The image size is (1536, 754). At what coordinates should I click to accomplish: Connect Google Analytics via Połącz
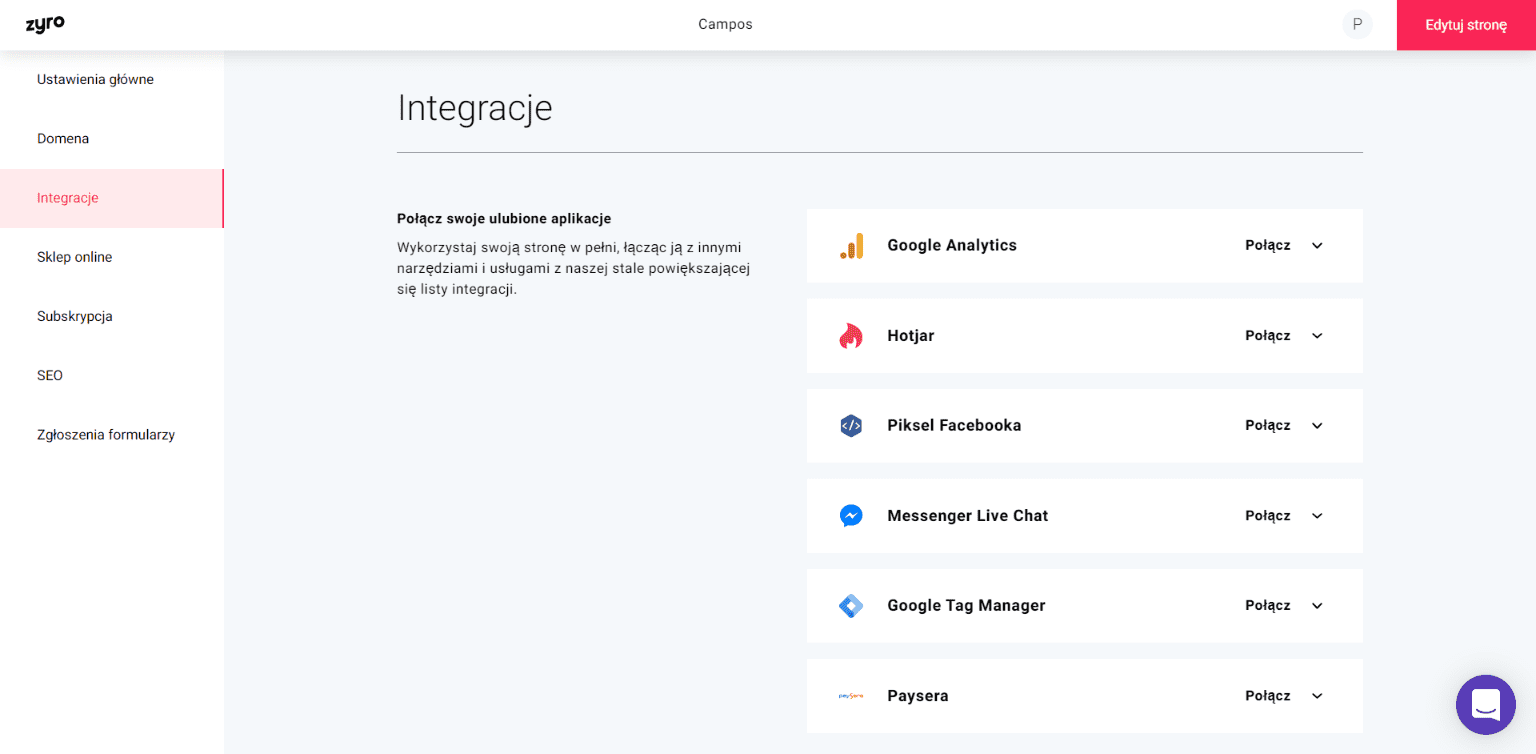(1266, 245)
